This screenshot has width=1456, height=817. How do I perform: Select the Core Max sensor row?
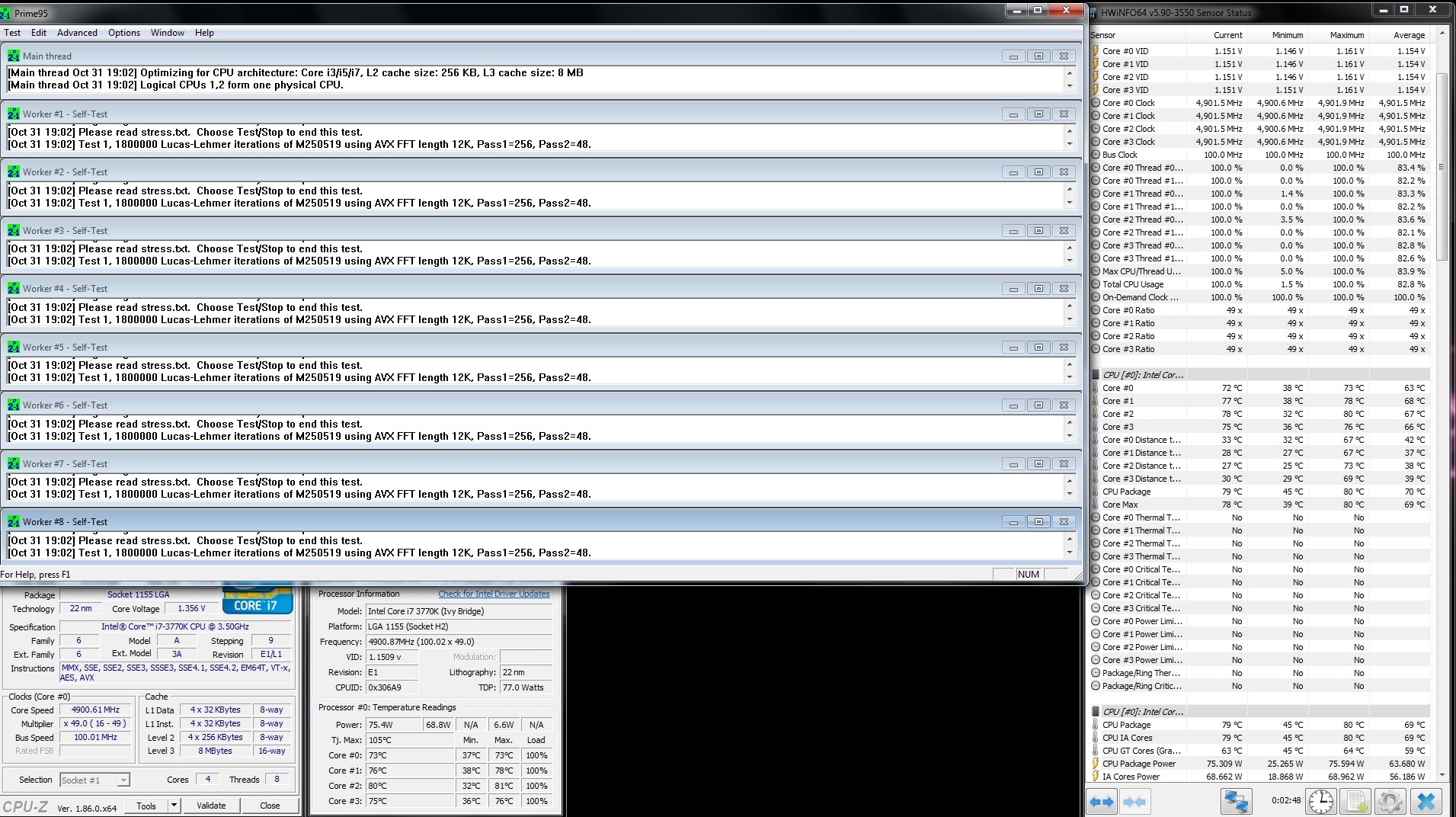coord(1259,505)
